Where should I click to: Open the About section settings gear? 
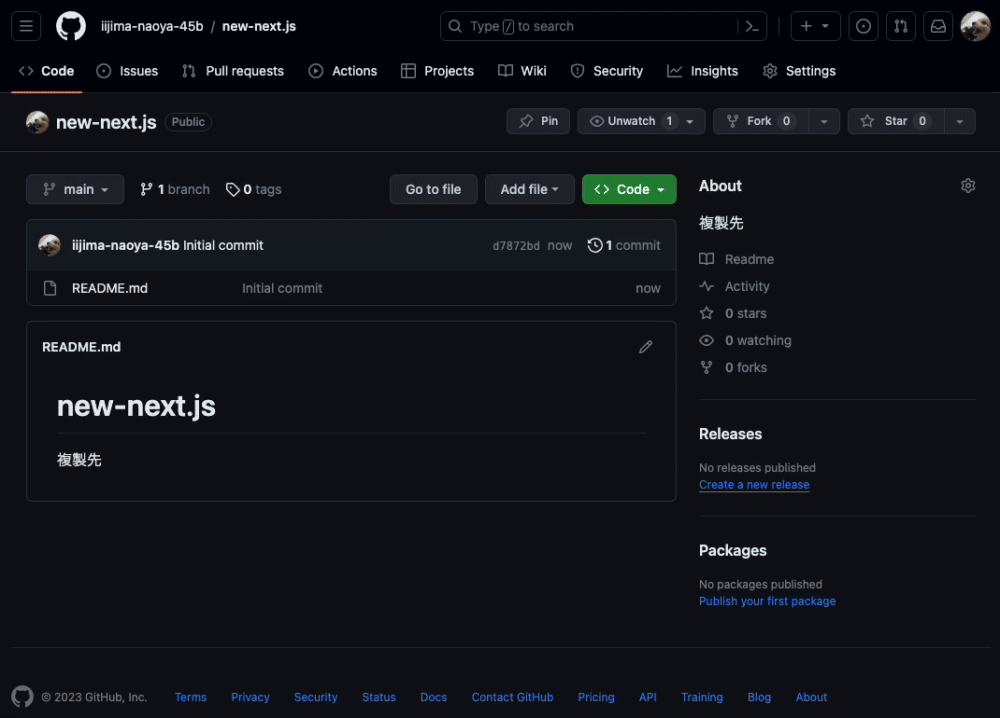coord(967,185)
